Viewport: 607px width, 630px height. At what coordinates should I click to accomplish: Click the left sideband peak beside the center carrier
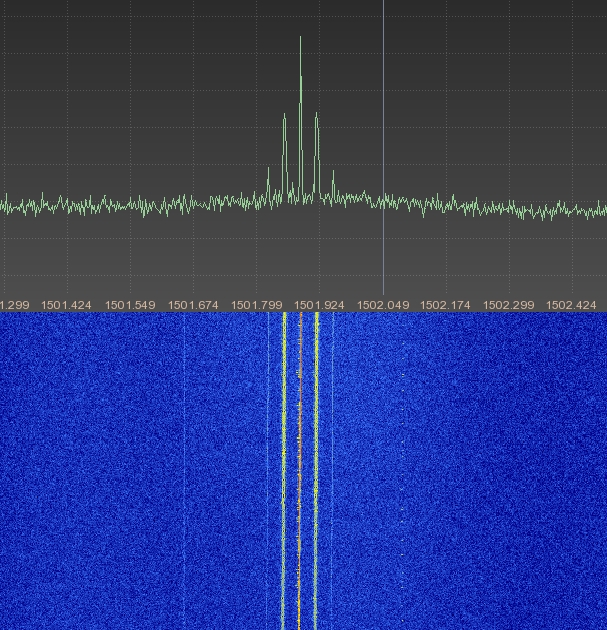(x=284, y=117)
